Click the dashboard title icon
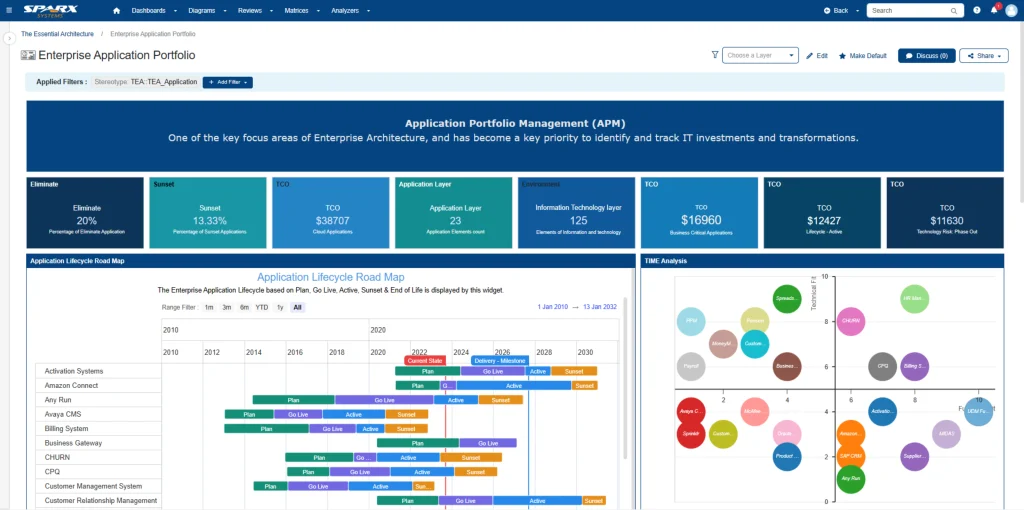This screenshot has height=510, width=1024. click(x=28, y=56)
